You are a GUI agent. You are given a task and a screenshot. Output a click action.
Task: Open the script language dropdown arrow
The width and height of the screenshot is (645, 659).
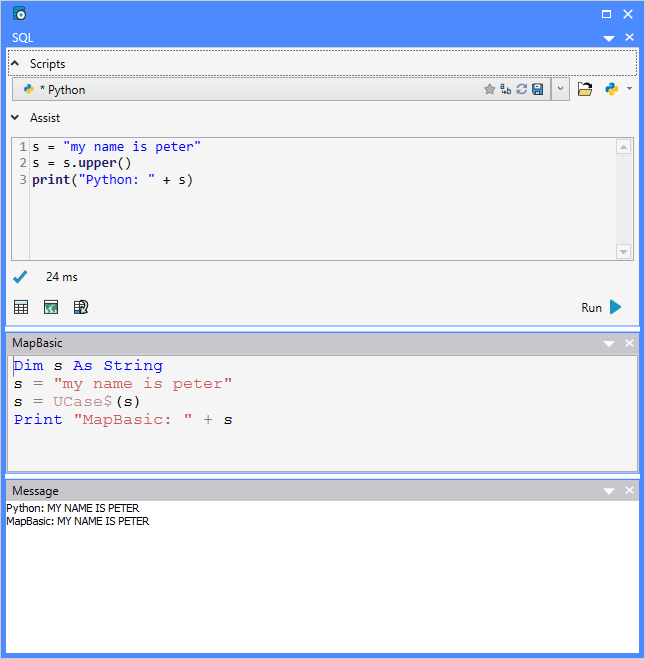click(629, 89)
